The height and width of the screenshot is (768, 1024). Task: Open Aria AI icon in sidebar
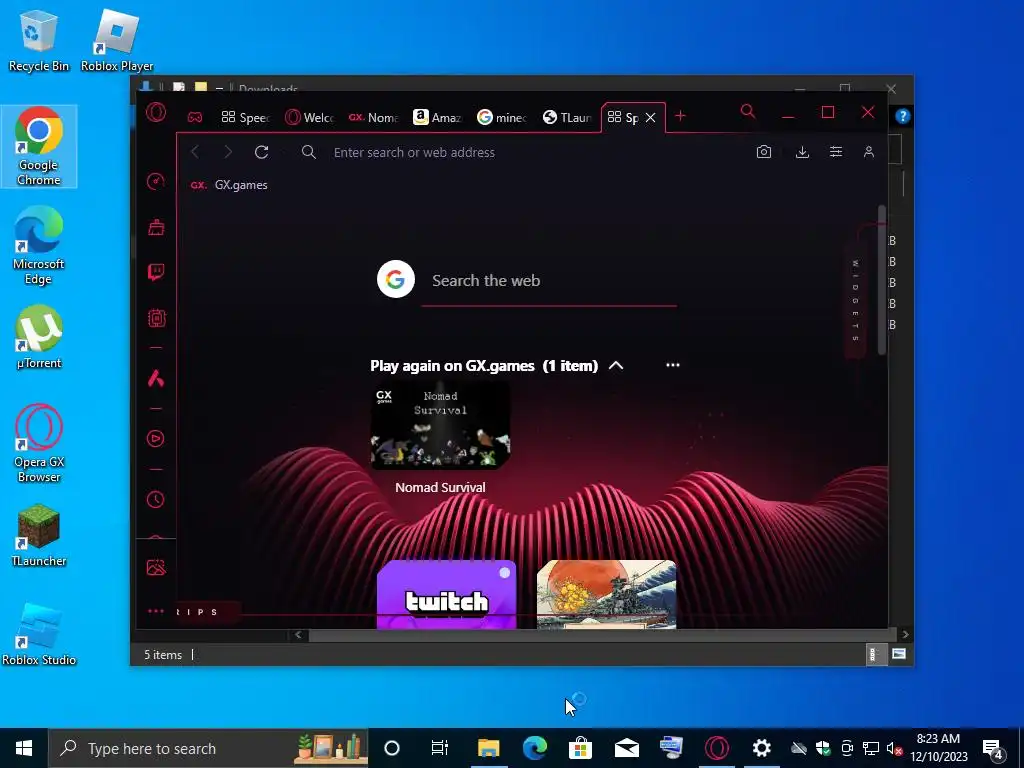point(155,378)
